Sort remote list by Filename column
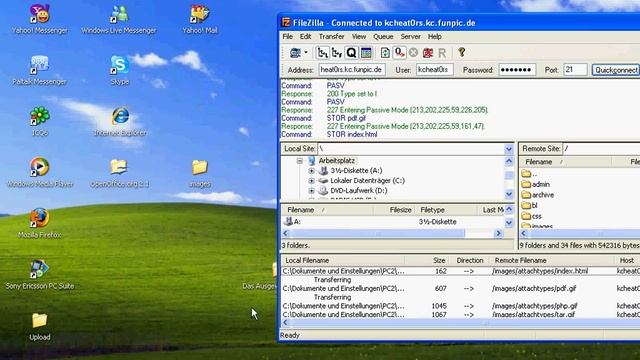The width and height of the screenshot is (640, 360). [x=565, y=162]
